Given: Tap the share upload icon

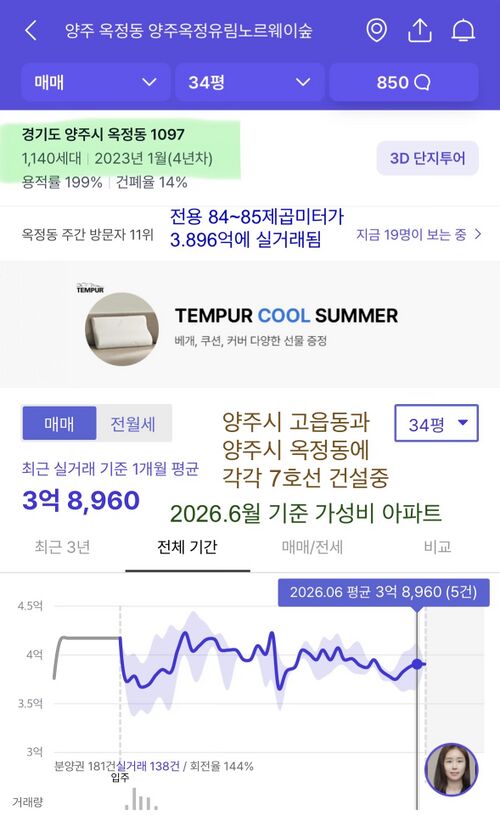Looking at the screenshot, I should 419,30.
